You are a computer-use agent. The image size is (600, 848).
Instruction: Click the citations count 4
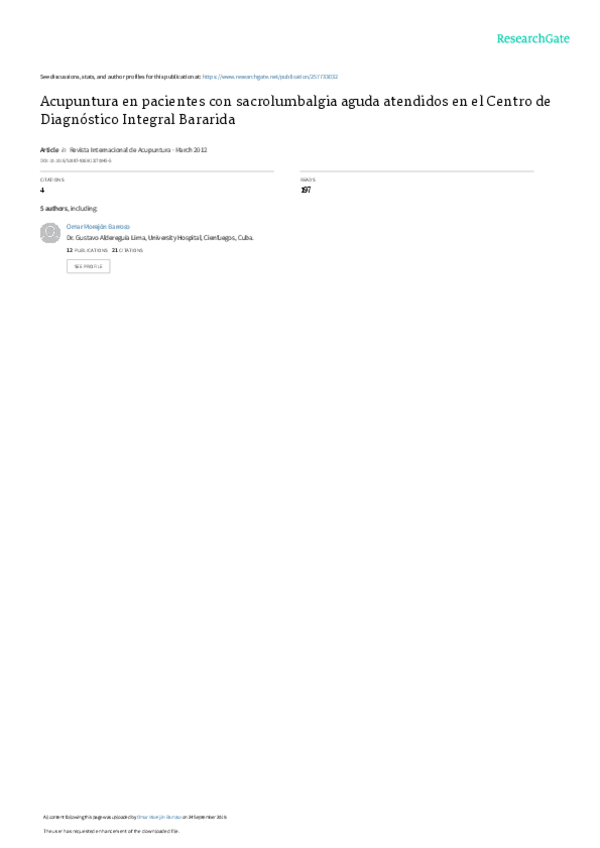42,190
